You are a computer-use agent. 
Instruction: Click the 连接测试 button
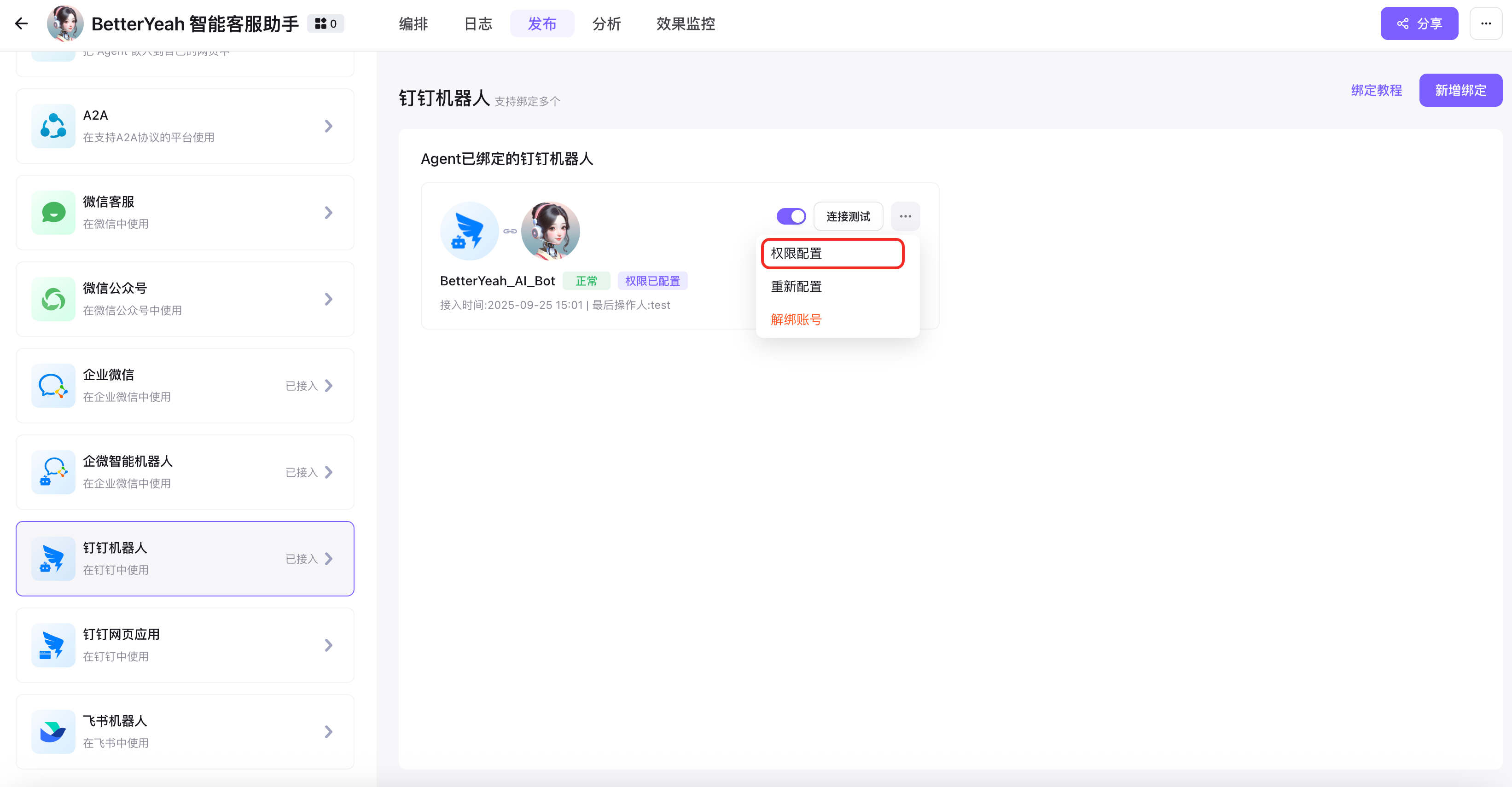[848, 217]
